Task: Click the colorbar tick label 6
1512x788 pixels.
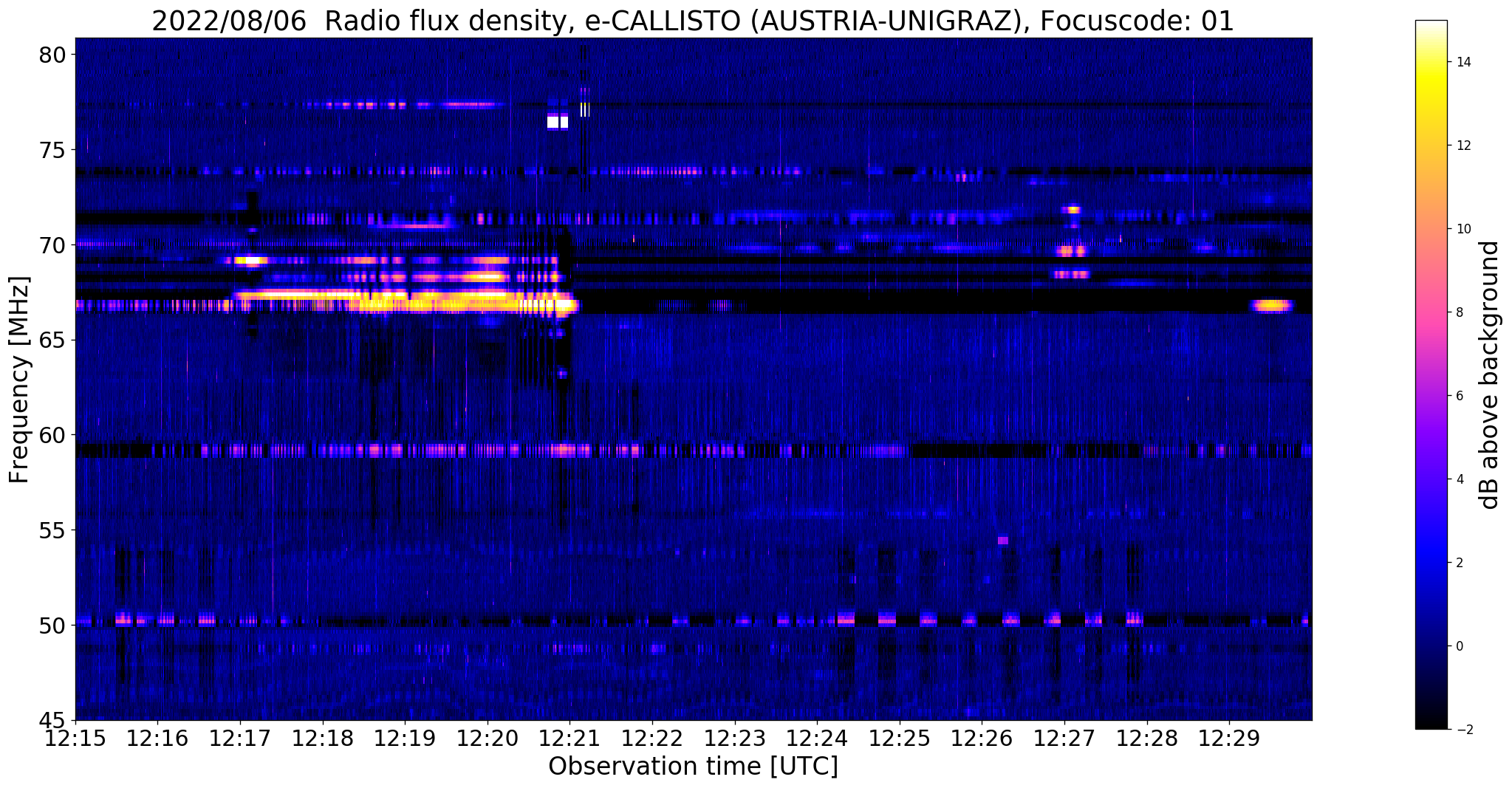Action: coord(1459,396)
